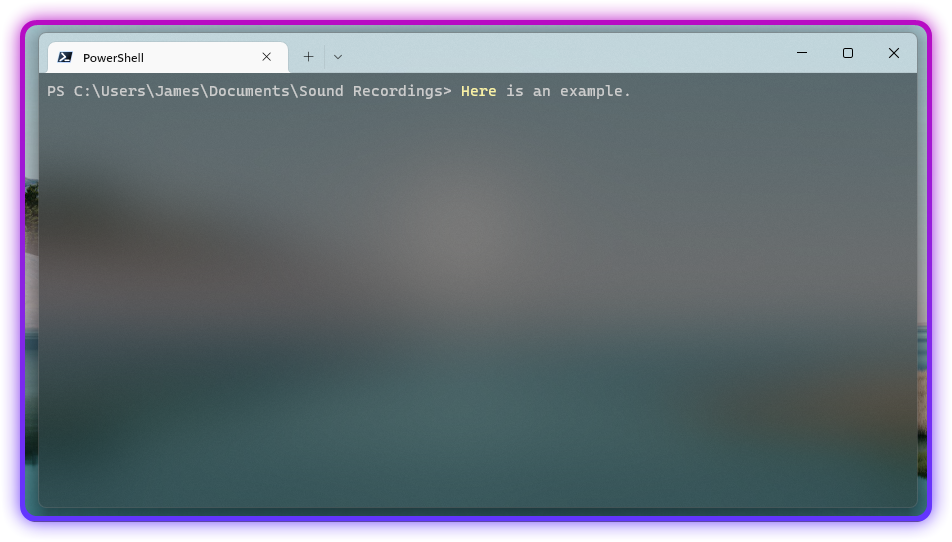Viewport: 952px width, 542px height.
Task: Select the PowerShell tab
Action: tap(168, 57)
